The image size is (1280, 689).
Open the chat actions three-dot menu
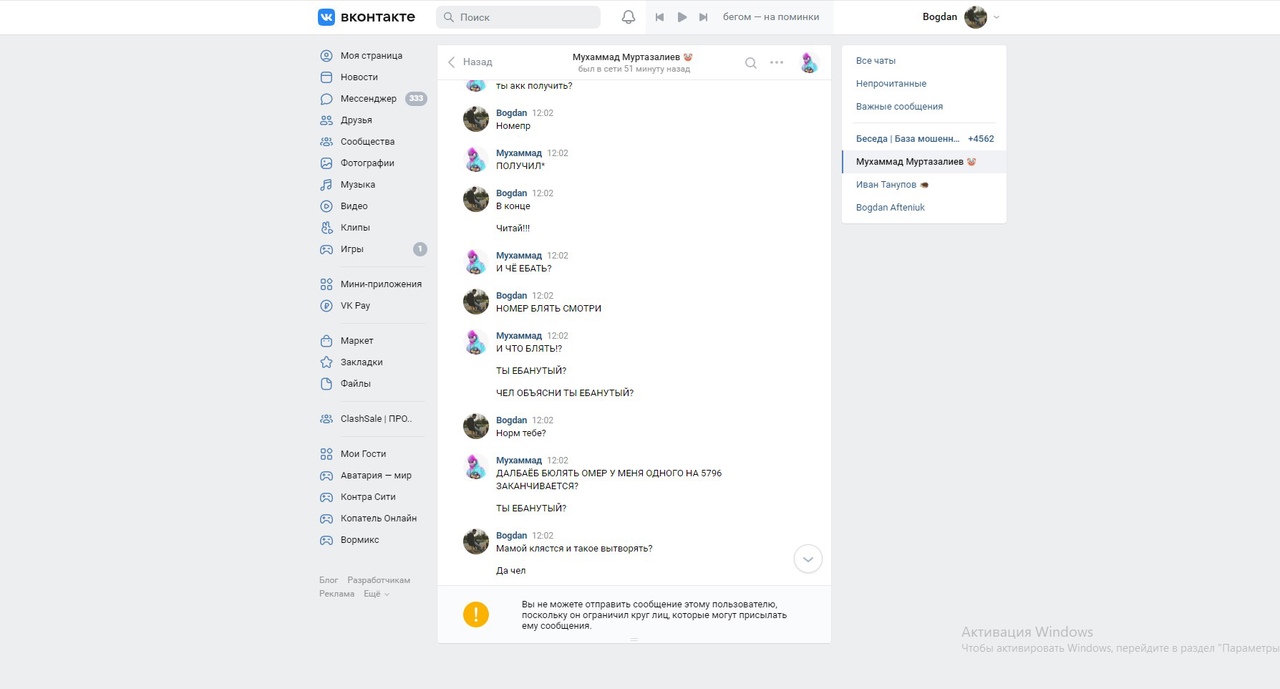point(777,63)
